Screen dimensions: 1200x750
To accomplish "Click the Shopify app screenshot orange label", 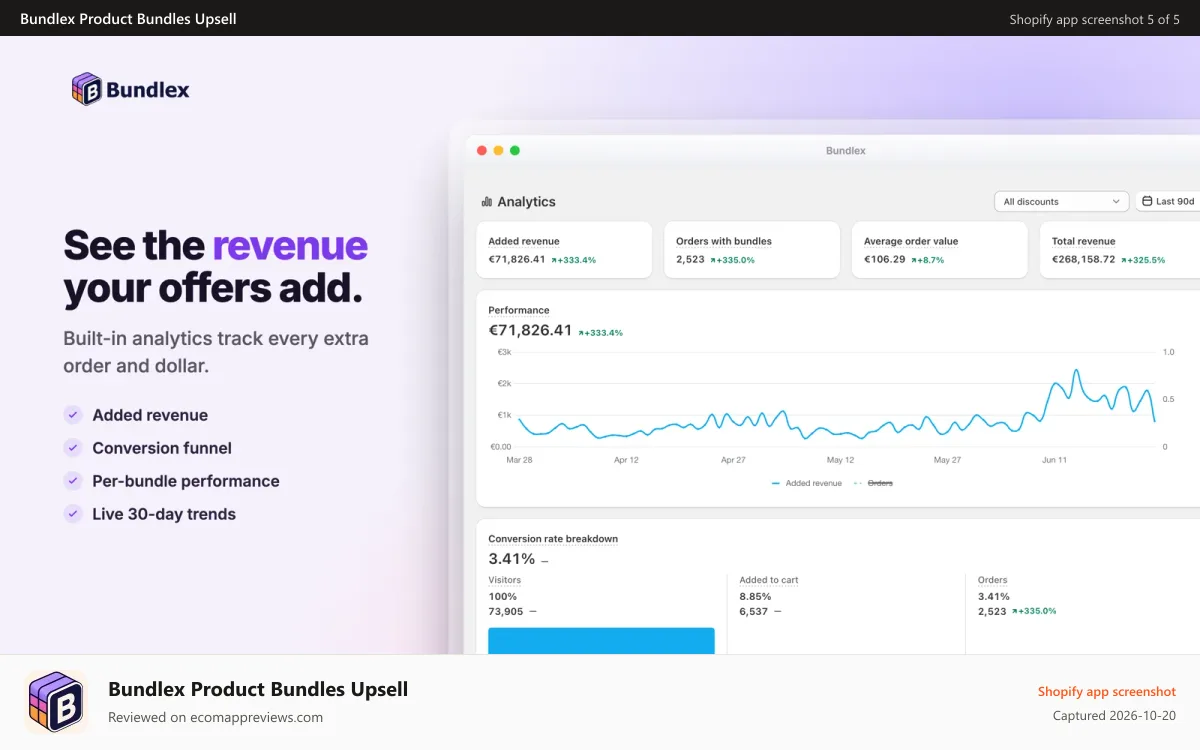I will pos(1107,691).
